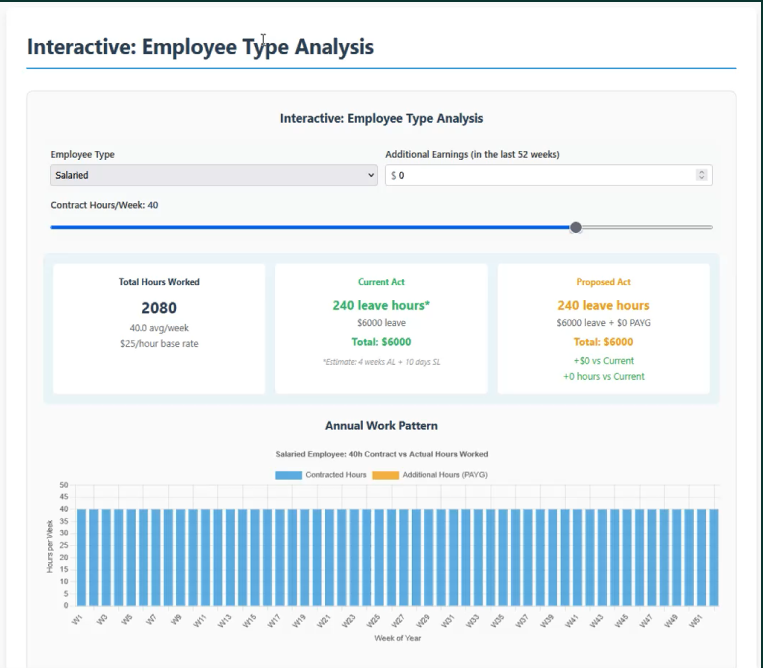Click the Total Hours Worked card value 2080
The height and width of the screenshot is (668, 763).
point(159,308)
